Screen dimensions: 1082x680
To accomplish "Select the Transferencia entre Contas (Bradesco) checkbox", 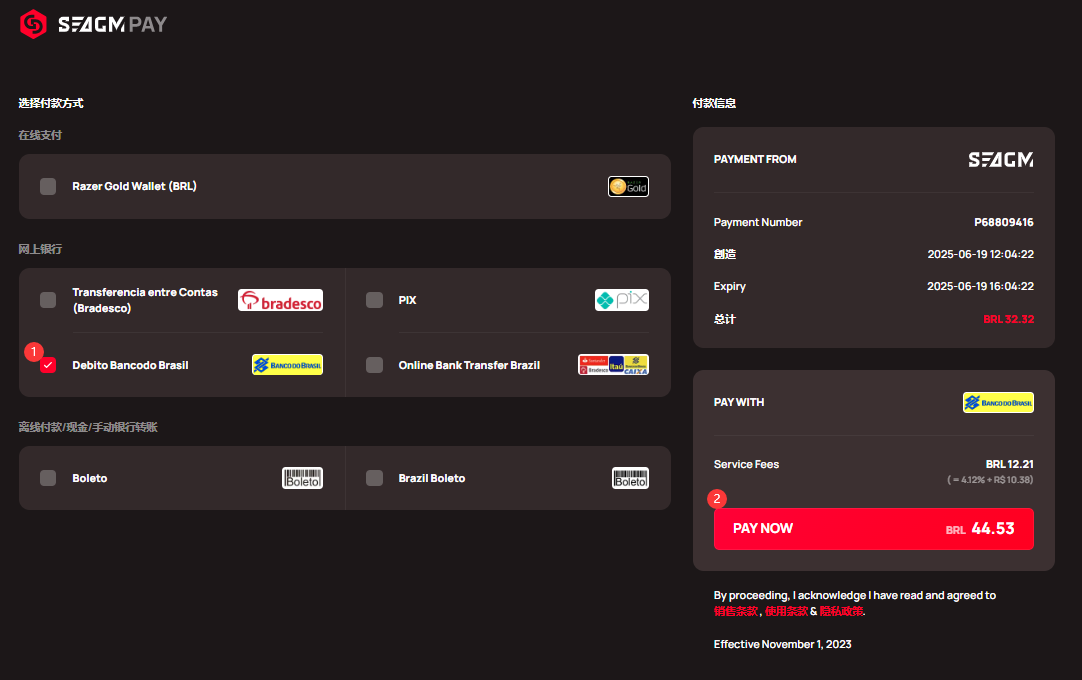I will coord(48,300).
